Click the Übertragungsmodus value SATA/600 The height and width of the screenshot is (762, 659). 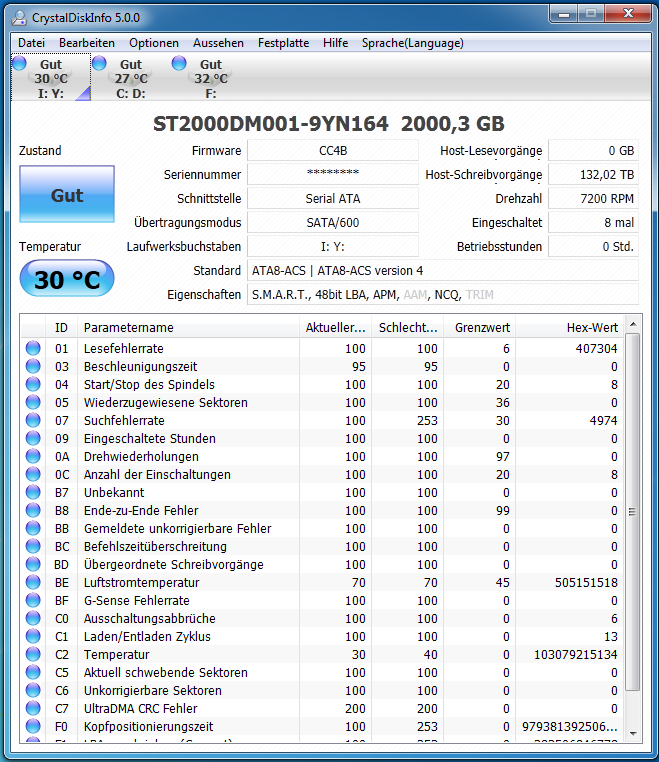point(333,223)
